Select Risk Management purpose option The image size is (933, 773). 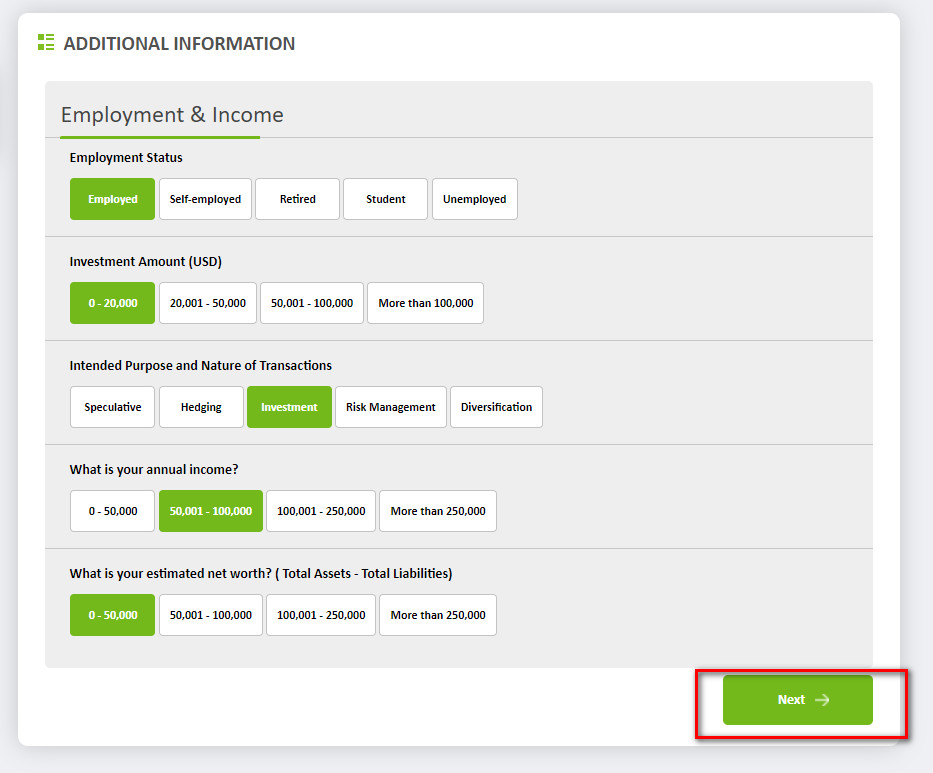tap(390, 407)
